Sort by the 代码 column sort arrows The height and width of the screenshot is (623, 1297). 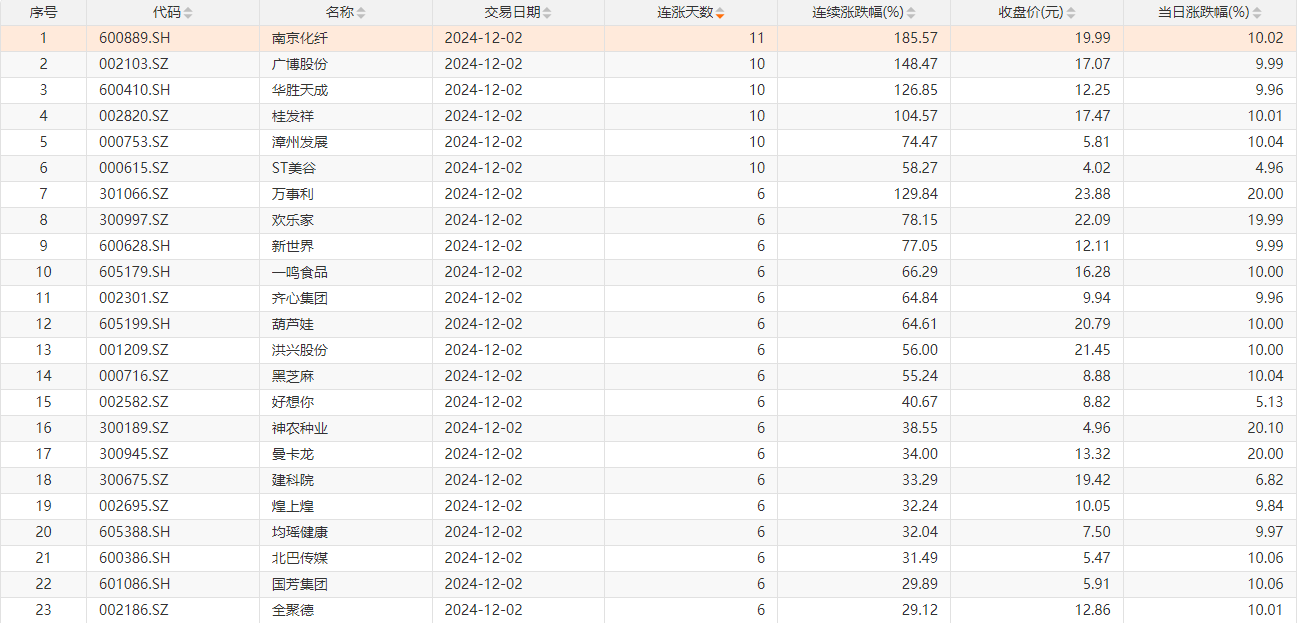(189, 13)
